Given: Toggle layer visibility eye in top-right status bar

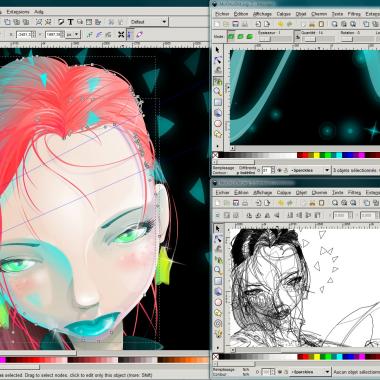Looking at the screenshot, I should pyautogui.click(x=279, y=170).
